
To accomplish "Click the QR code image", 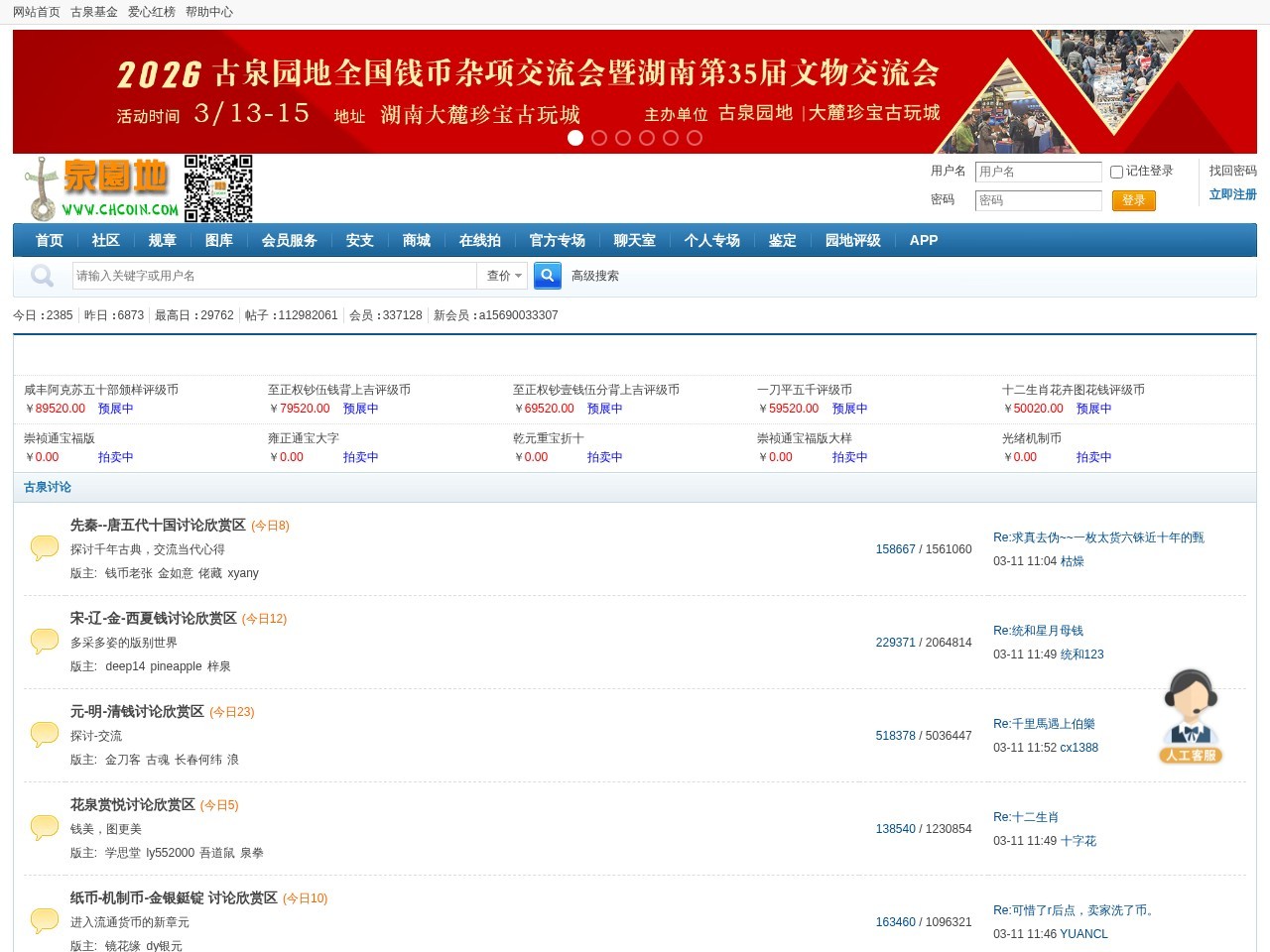I will click(218, 187).
